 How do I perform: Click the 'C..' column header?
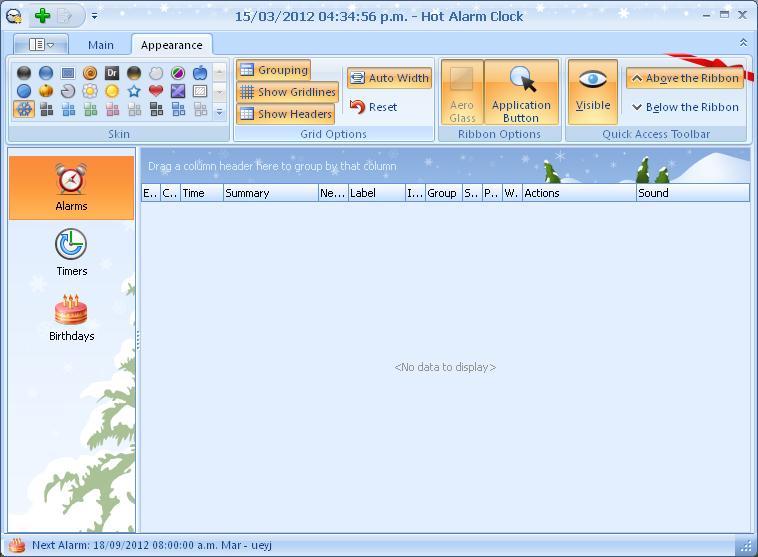pyautogui.click(x=171, y=193)
